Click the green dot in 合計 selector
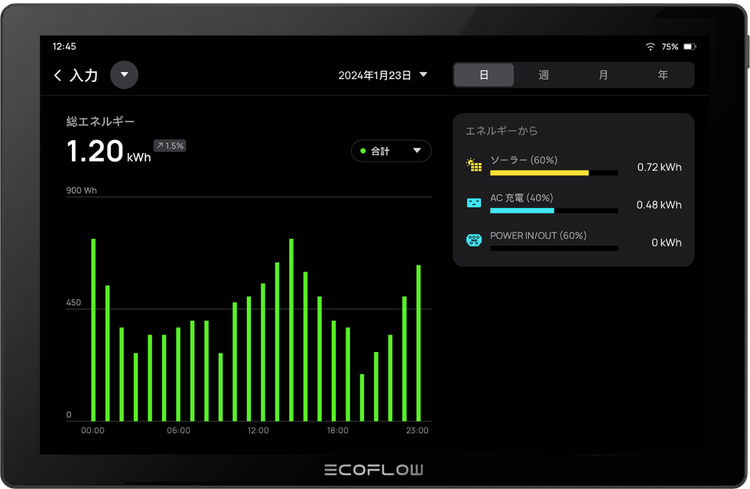 (x=363, y=151)
